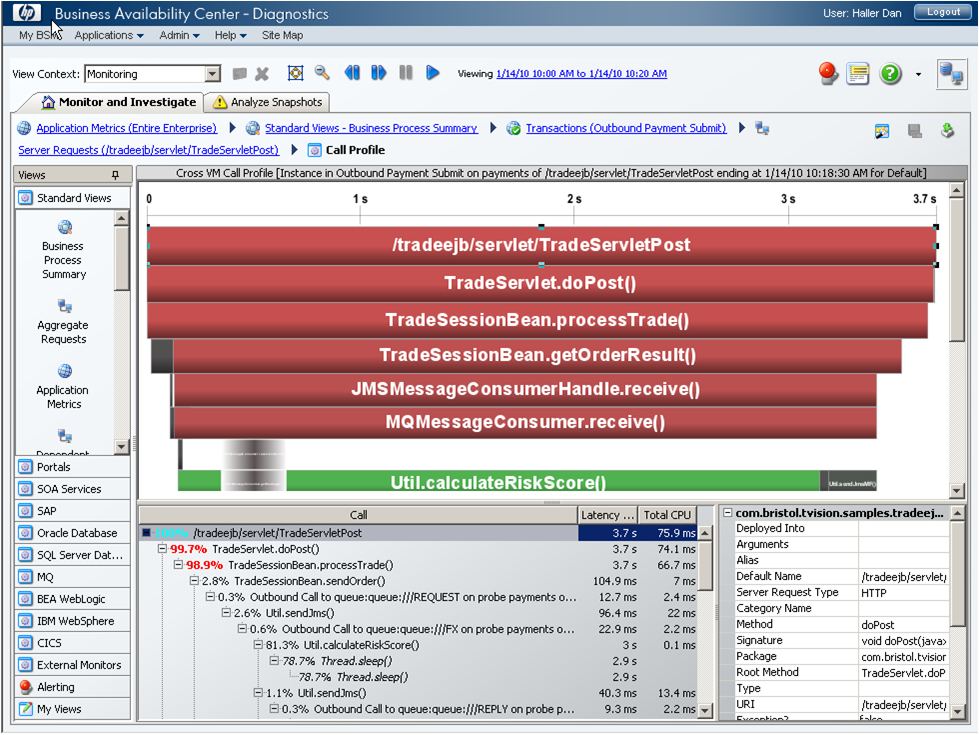Select the Monitor and Investigate tab
The width and height of the screenshot is (979, 735).
(x=119, y=102)
